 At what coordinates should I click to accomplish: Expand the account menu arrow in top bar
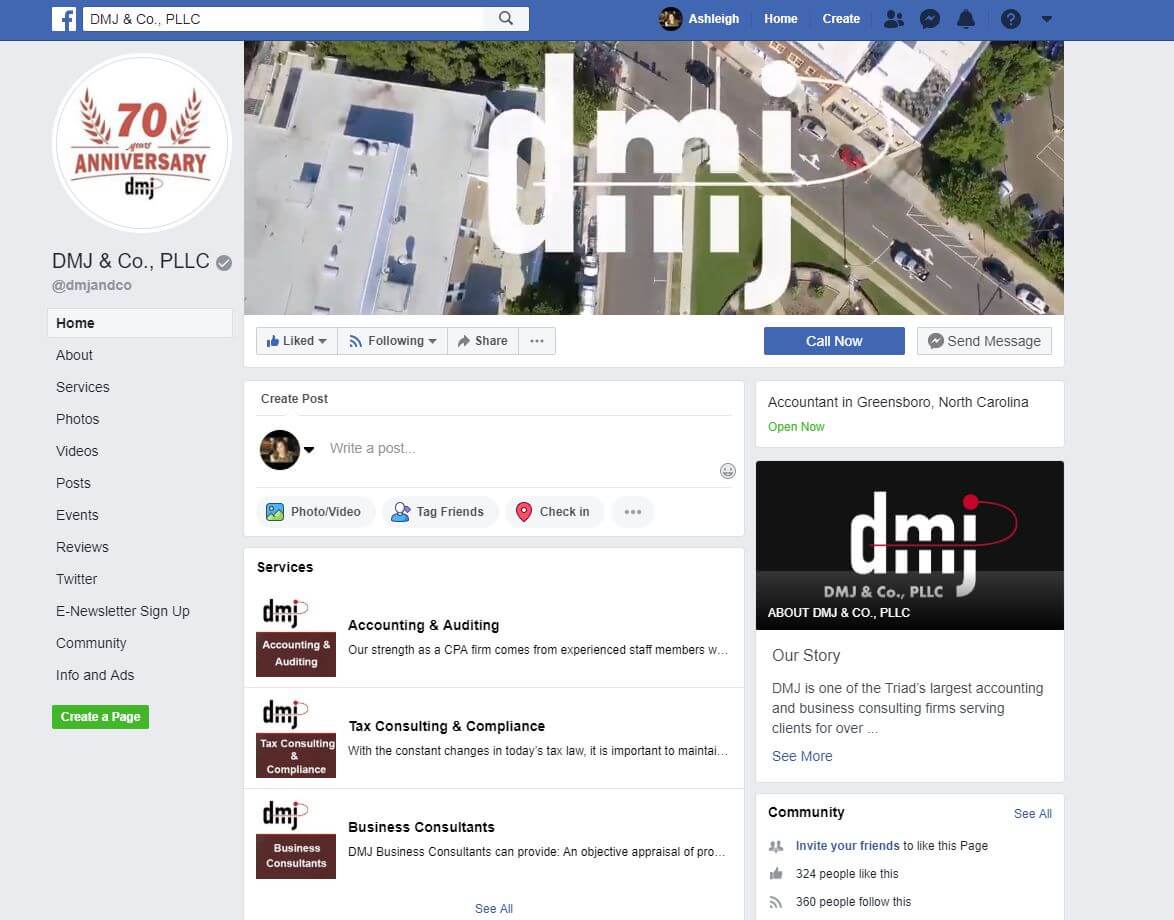coord(1047,19)
